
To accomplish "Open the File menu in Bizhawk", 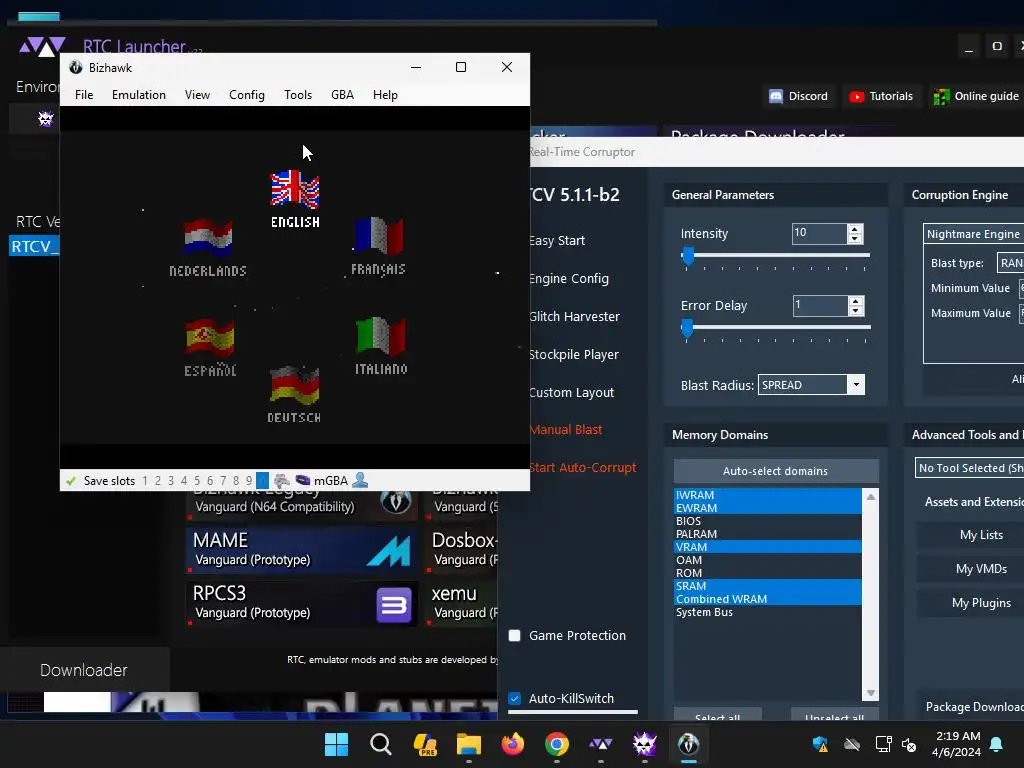I will [x=84, y=95].
